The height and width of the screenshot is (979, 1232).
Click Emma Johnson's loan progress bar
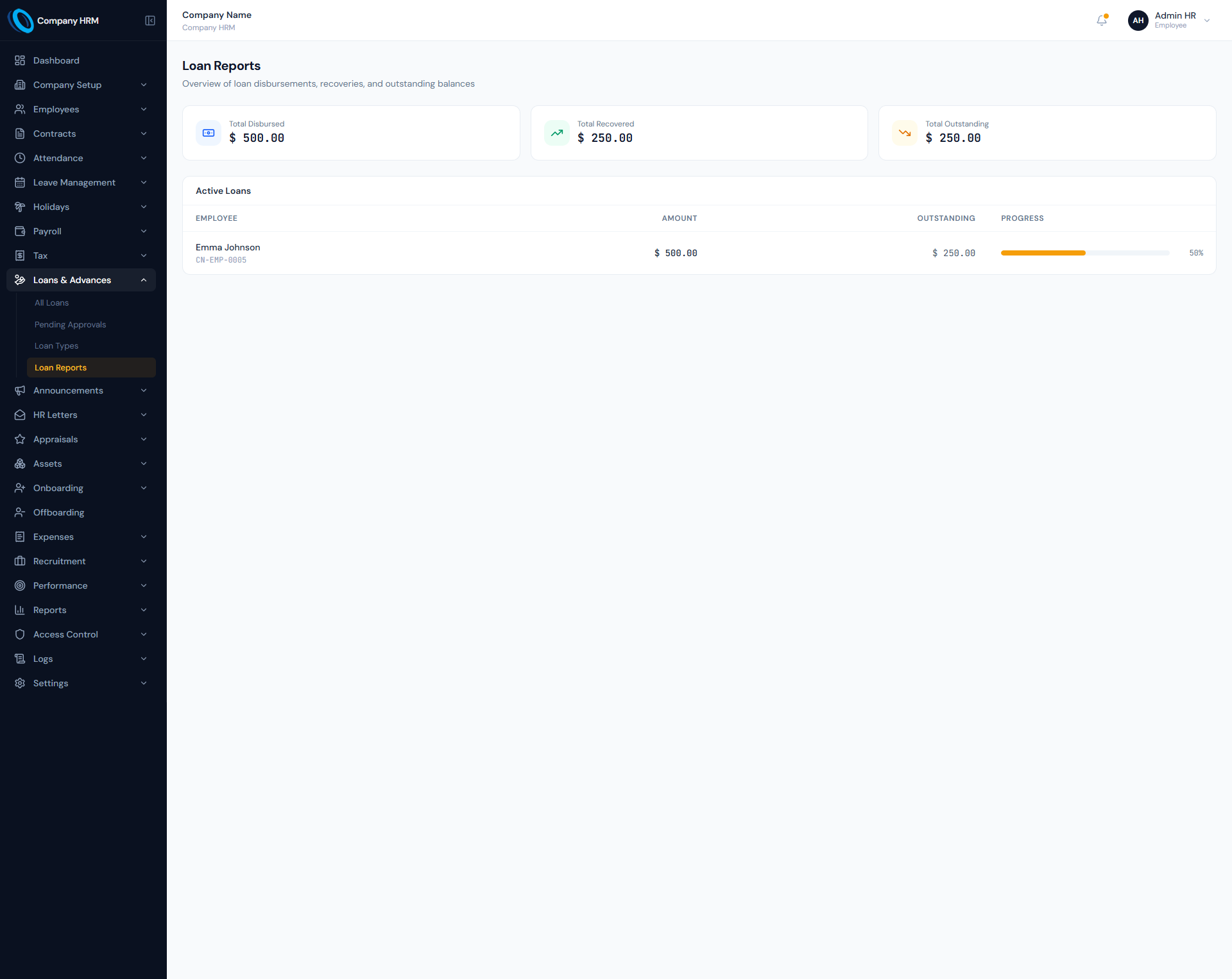1085,253
